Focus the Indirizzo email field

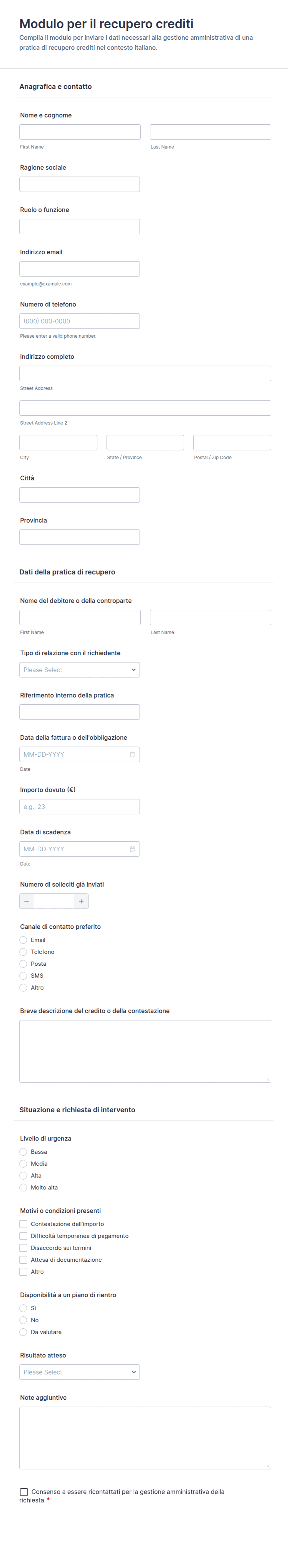pos(80,269)
